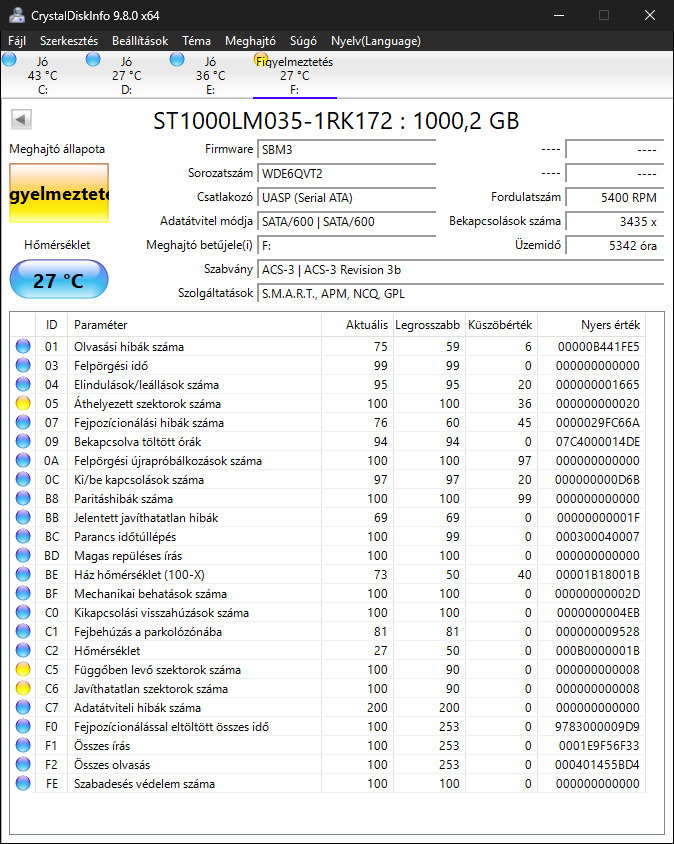Click the yellow status icon for Függőben levő szektorok
674x844 pixels.
(23, 670)
